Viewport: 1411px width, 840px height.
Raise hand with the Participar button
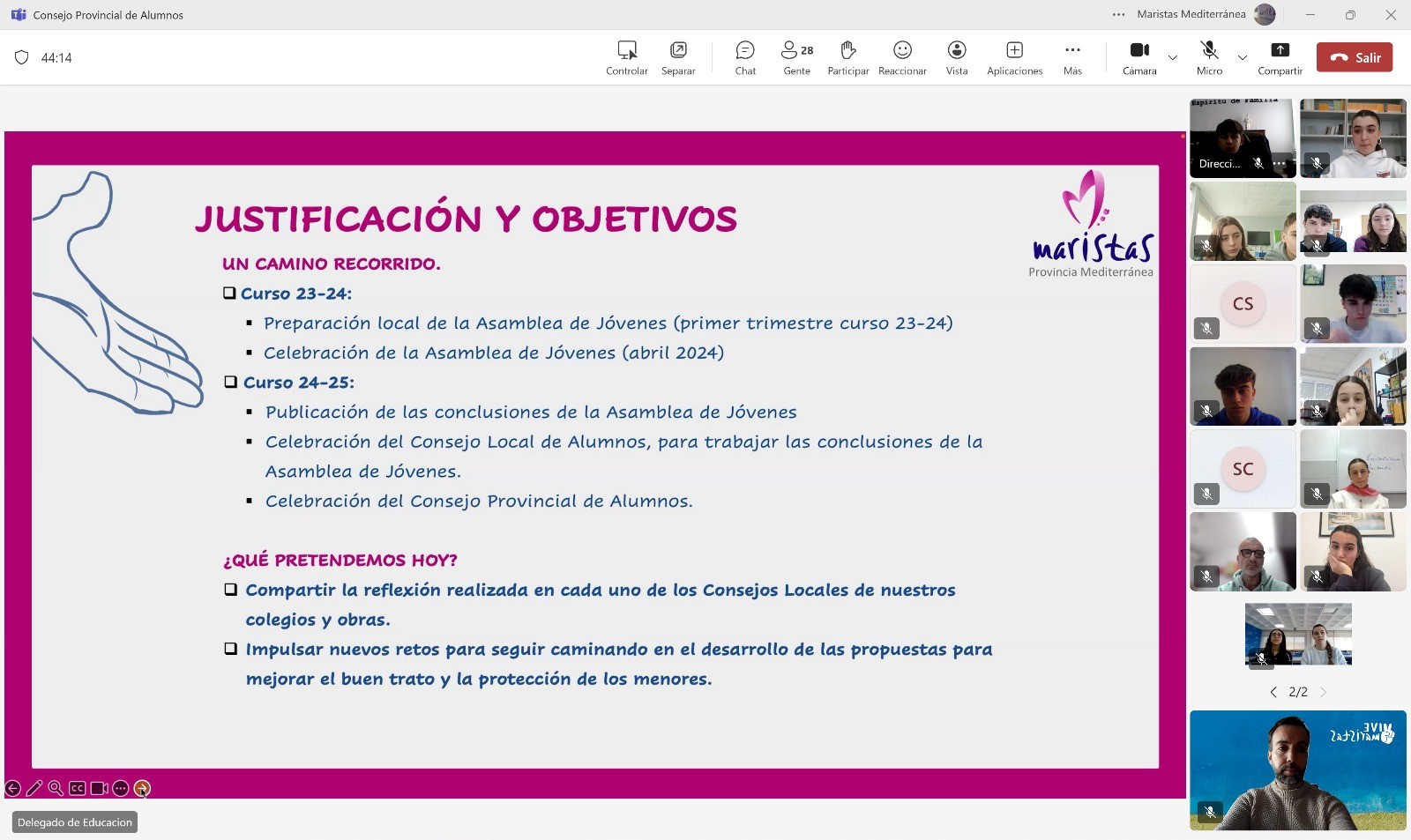(847, 58)
